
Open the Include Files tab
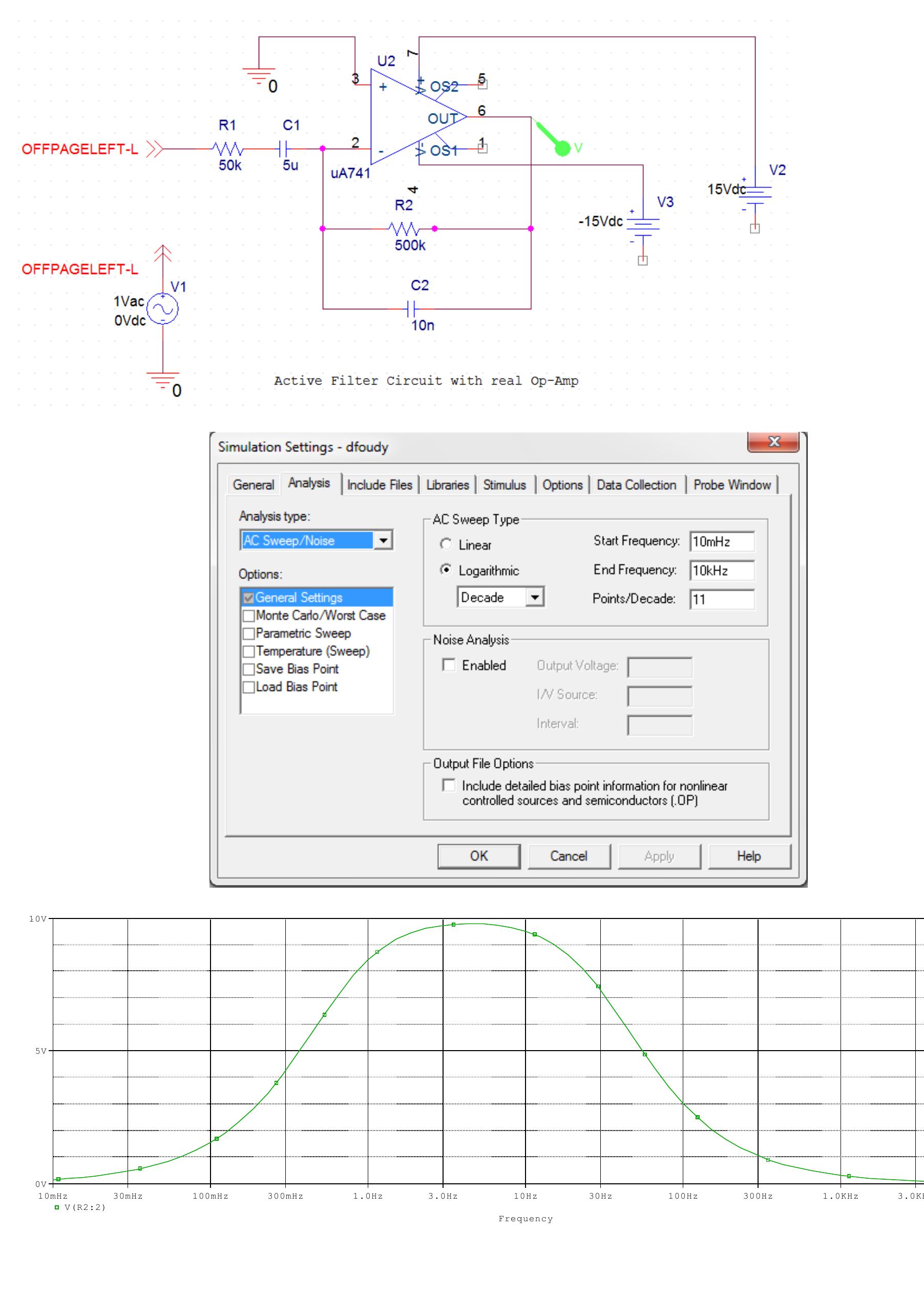tap(380, 485)
